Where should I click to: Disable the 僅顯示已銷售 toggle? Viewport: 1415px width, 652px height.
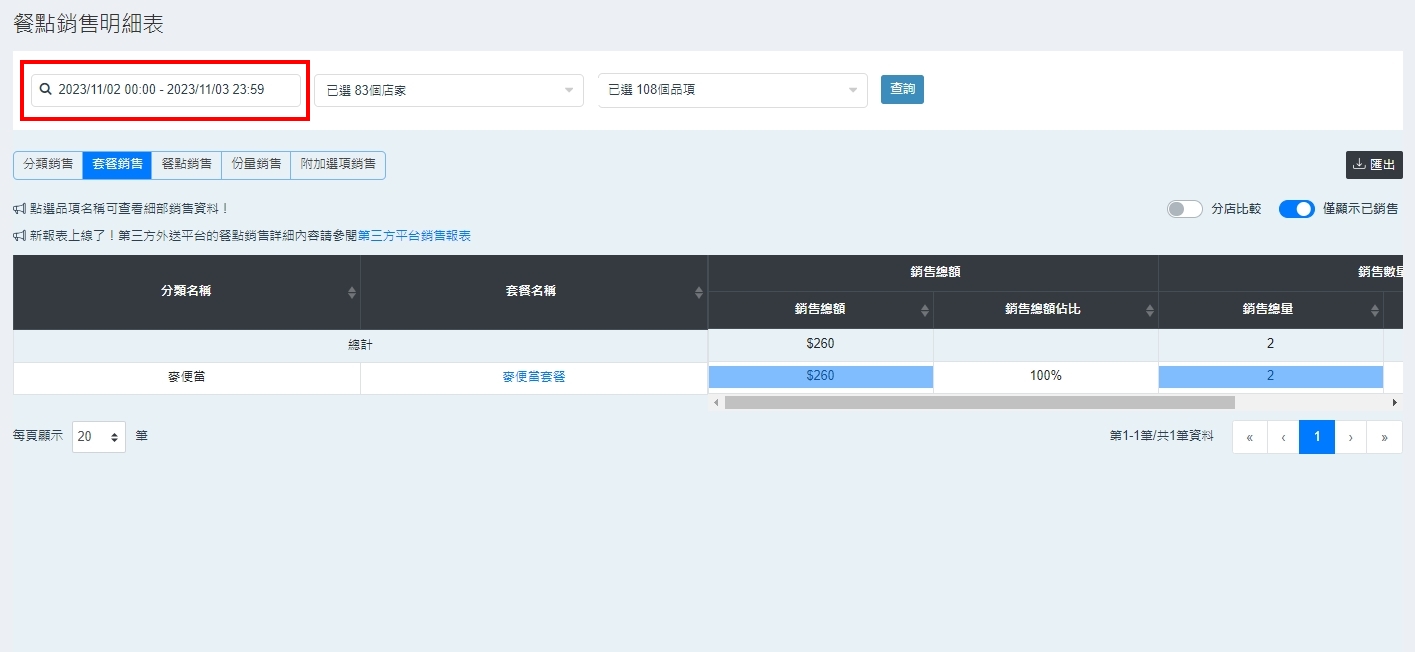(1296, 209)
